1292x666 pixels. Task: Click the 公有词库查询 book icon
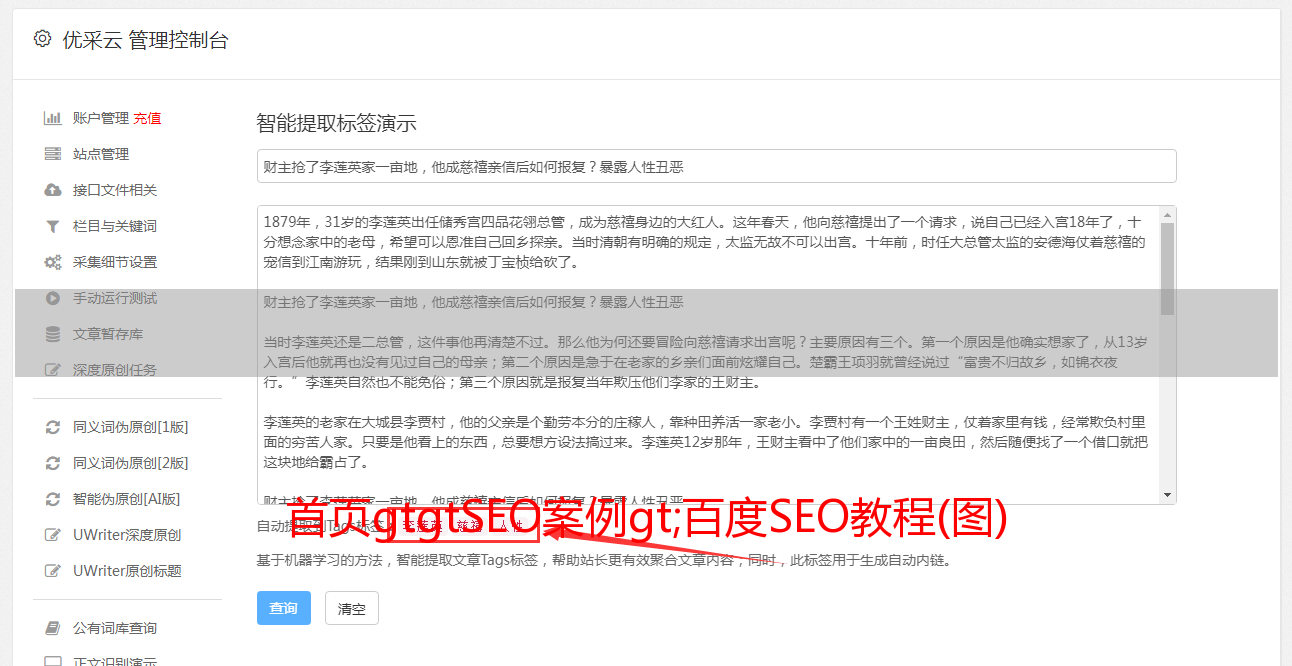click(53, 628)
